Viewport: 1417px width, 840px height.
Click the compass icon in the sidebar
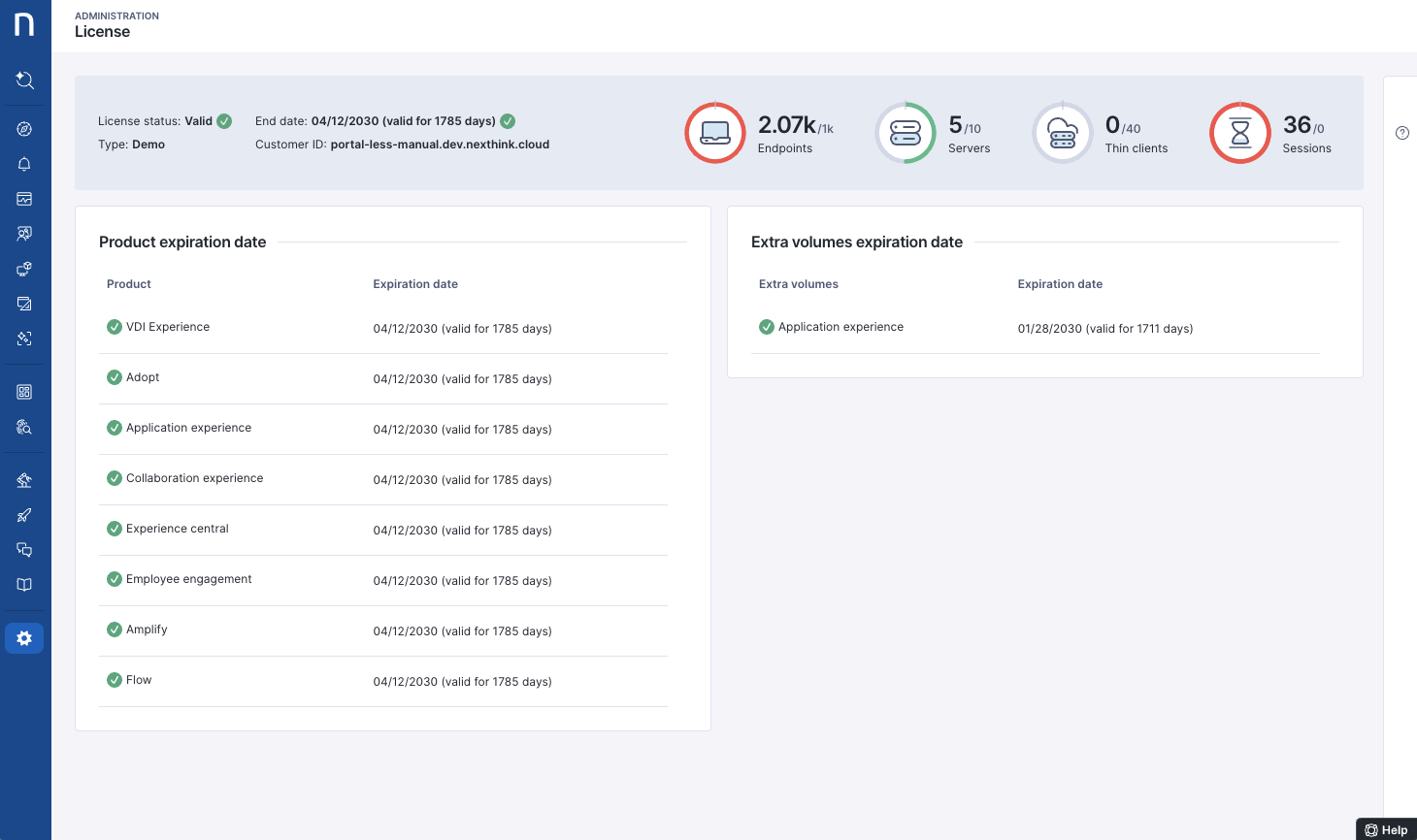[24, 129]
